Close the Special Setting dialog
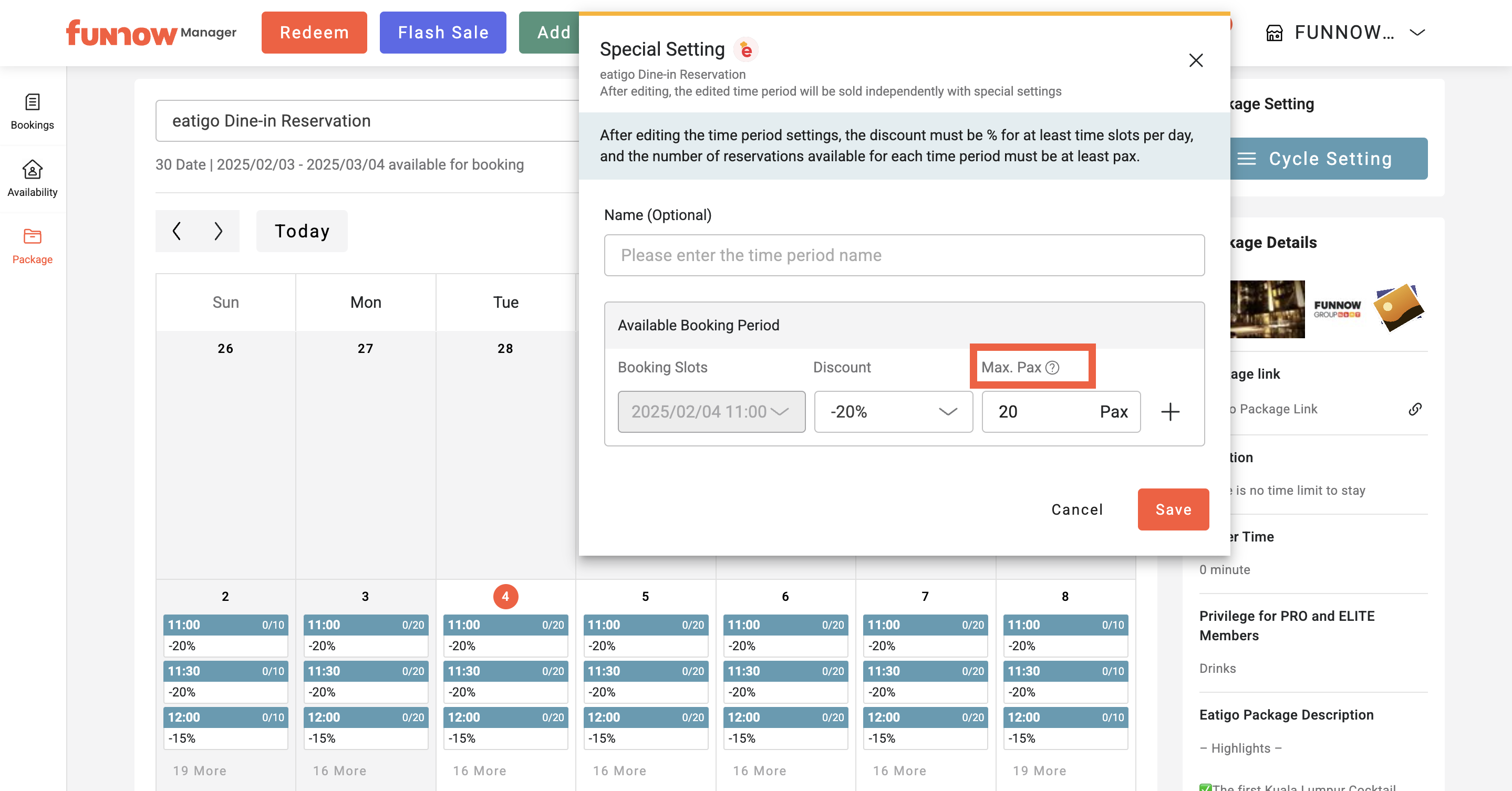The width and height of the screenshot is (1512, 791). (1195, 60)
